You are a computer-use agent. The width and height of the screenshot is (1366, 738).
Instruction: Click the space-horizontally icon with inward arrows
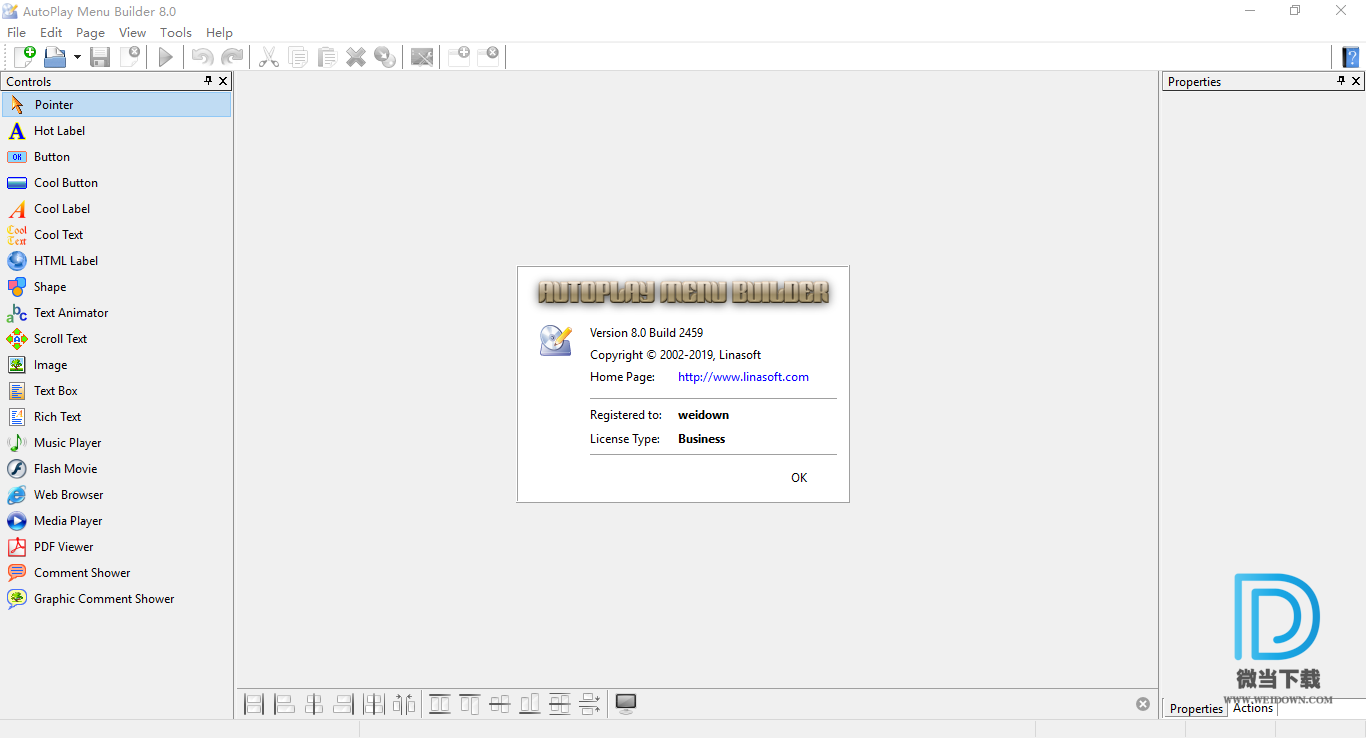(x=404, y=704)
